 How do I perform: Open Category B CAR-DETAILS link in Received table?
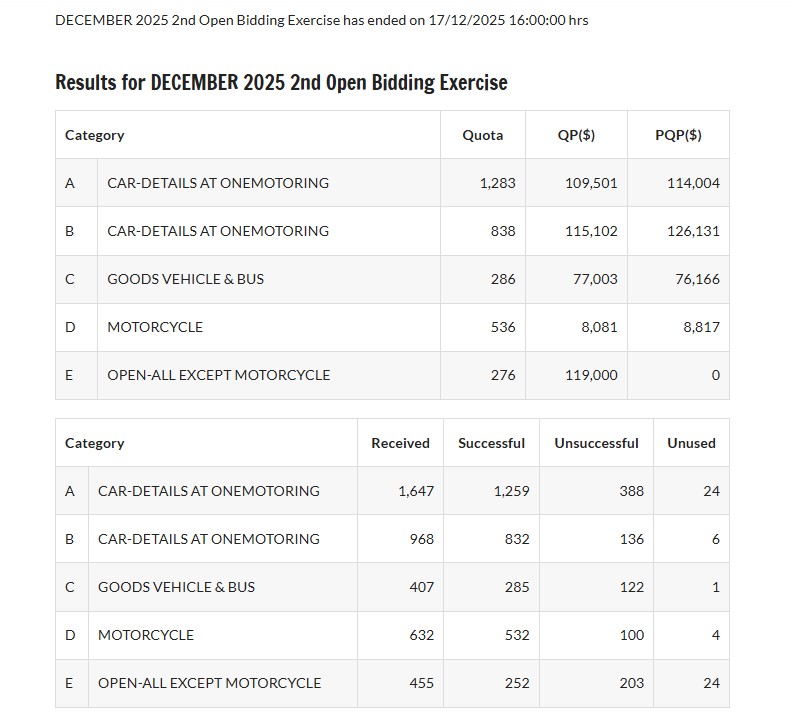pos(209,539)
